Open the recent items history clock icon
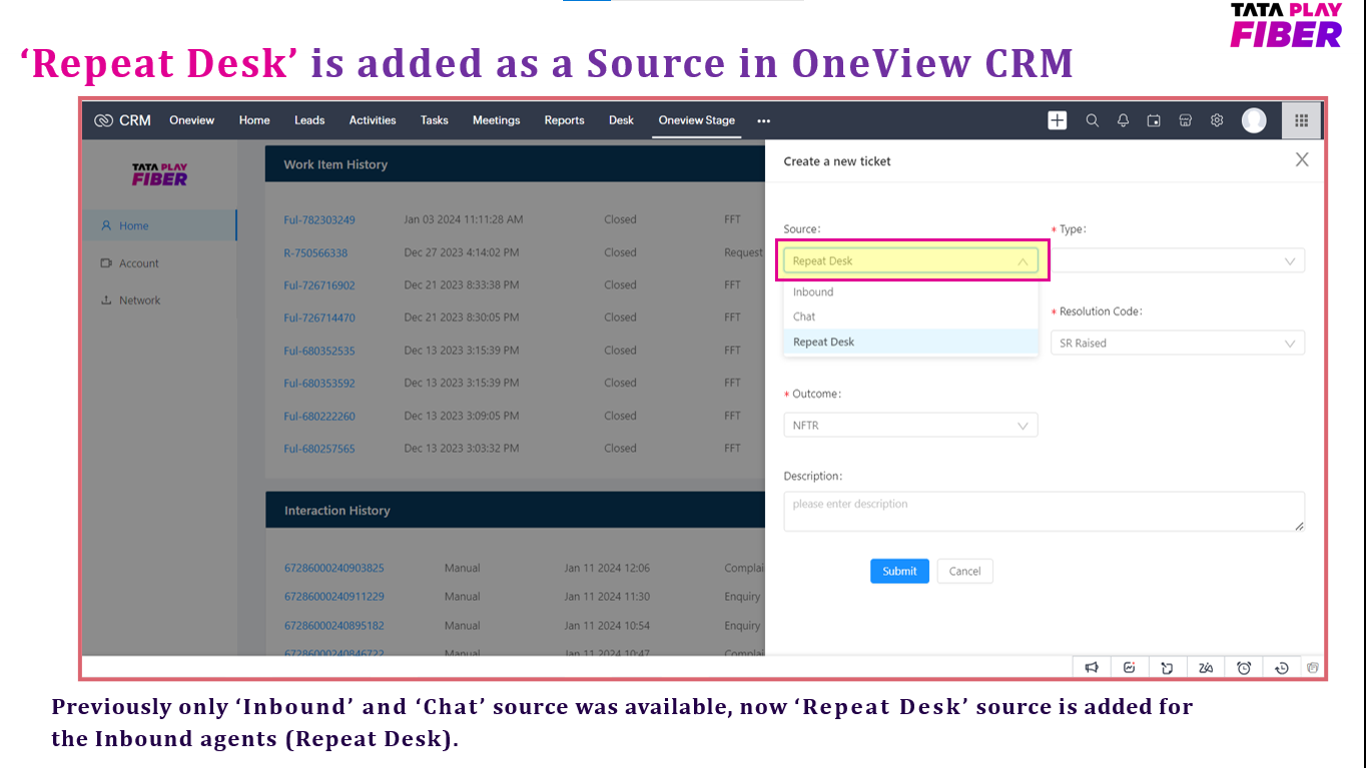1366x768 pixels. (1282, 667)
